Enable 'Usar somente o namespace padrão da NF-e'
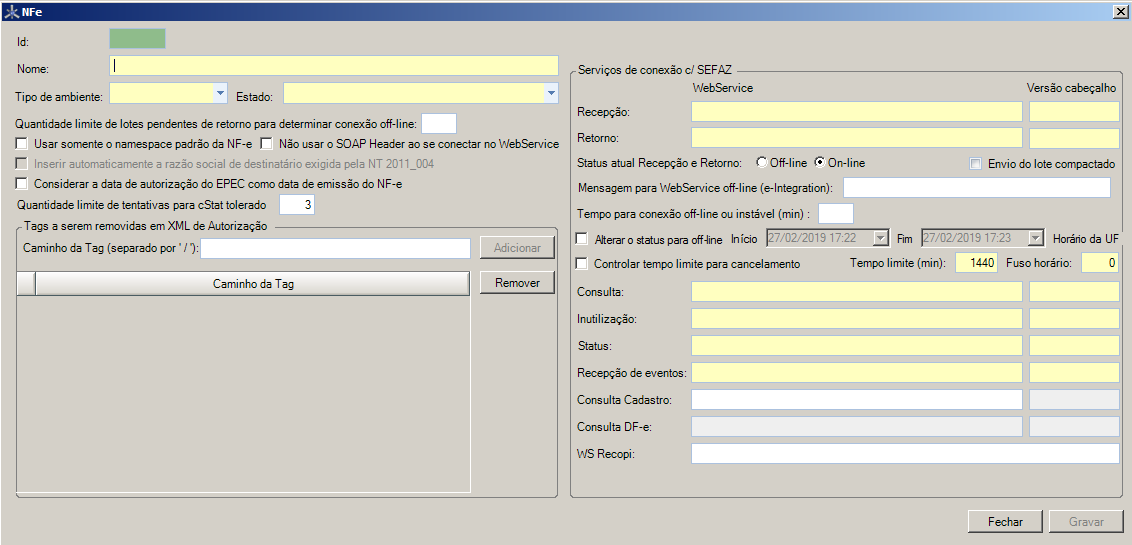 point(22,144)
